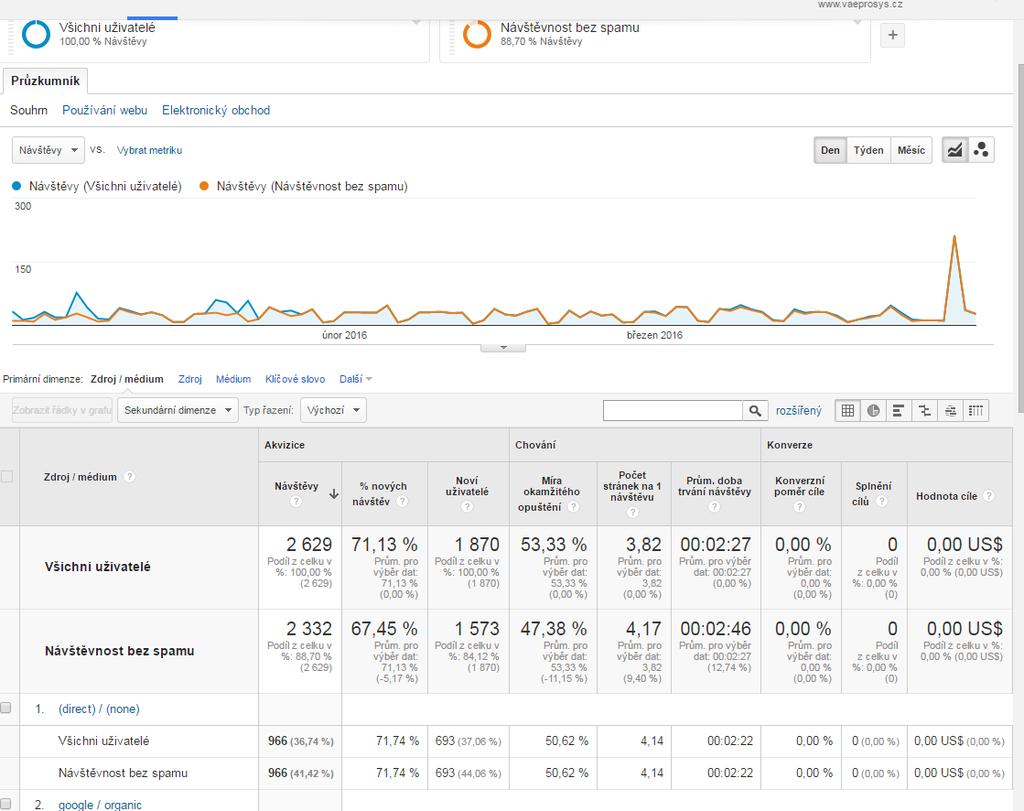Open help under Počet stránek na 1 návštěvu
Viewport: 1024px width, 811px height.
[x=632, y=513]
